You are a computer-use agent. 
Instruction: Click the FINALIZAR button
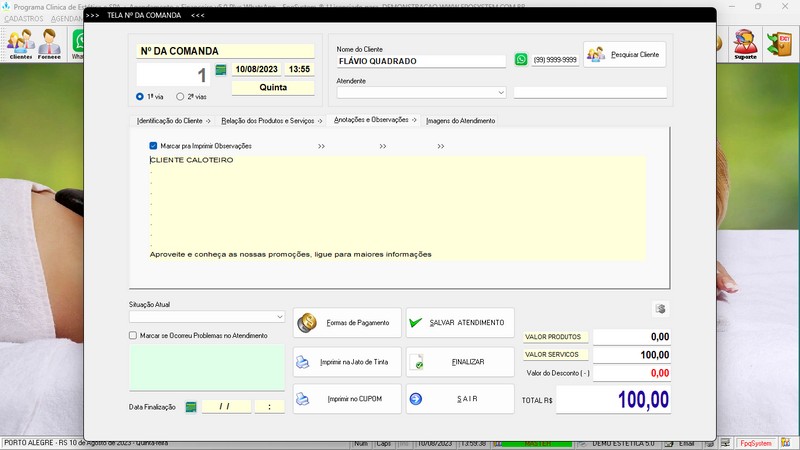coord(460,362)
